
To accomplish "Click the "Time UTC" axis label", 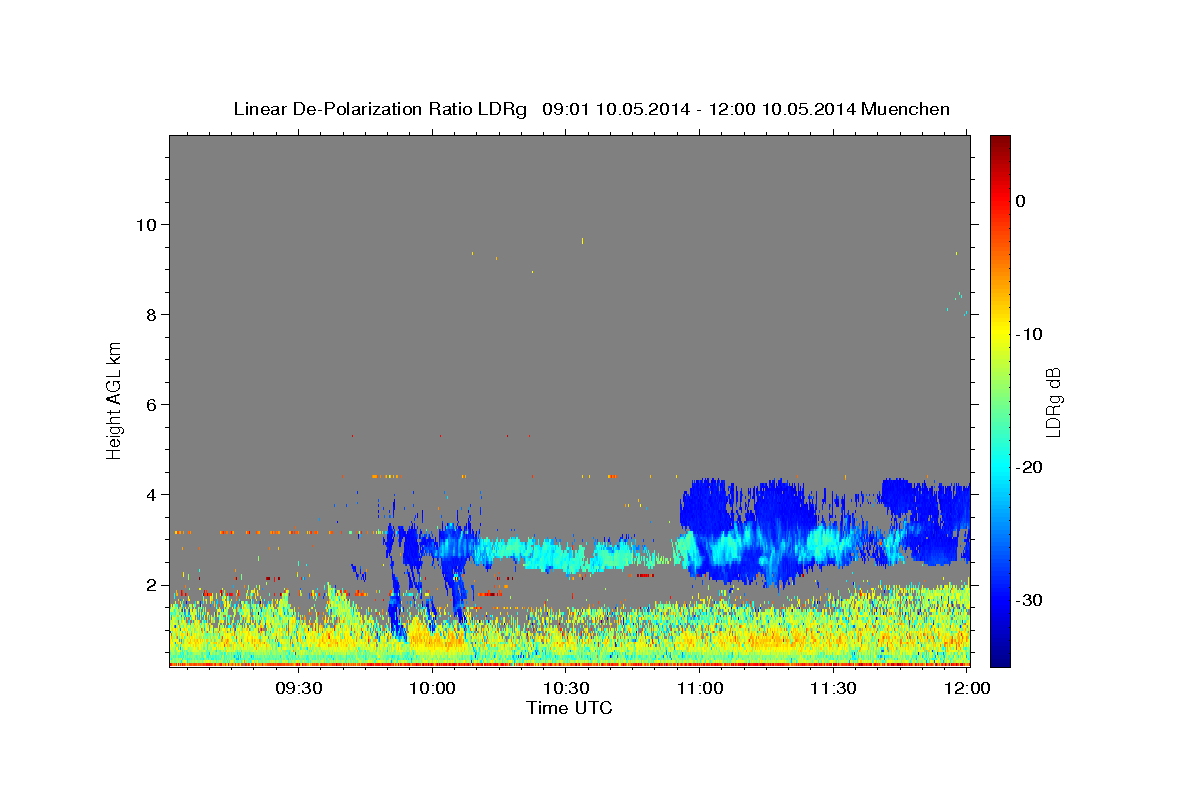I will [x=569, y=708].
